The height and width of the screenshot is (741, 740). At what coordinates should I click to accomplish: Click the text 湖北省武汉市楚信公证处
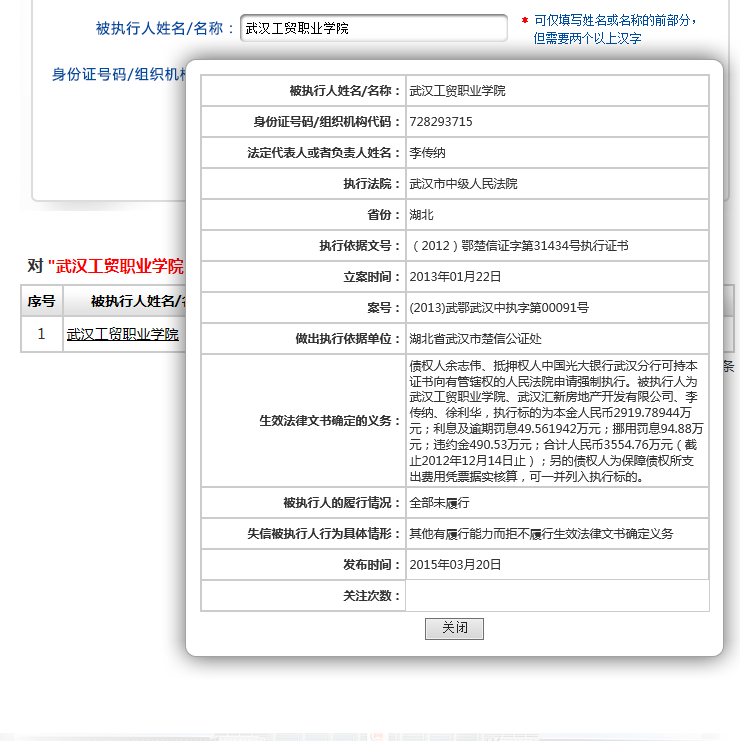pyautogui.click(x=475, y=339)
